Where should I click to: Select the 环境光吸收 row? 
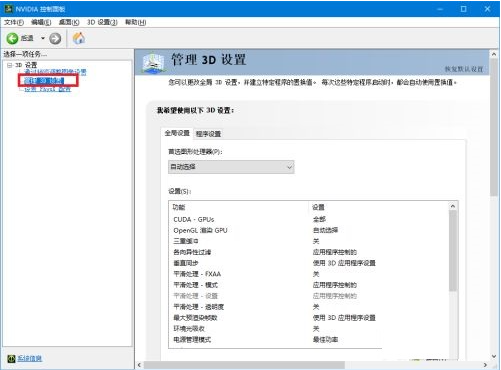click(309, 329)
